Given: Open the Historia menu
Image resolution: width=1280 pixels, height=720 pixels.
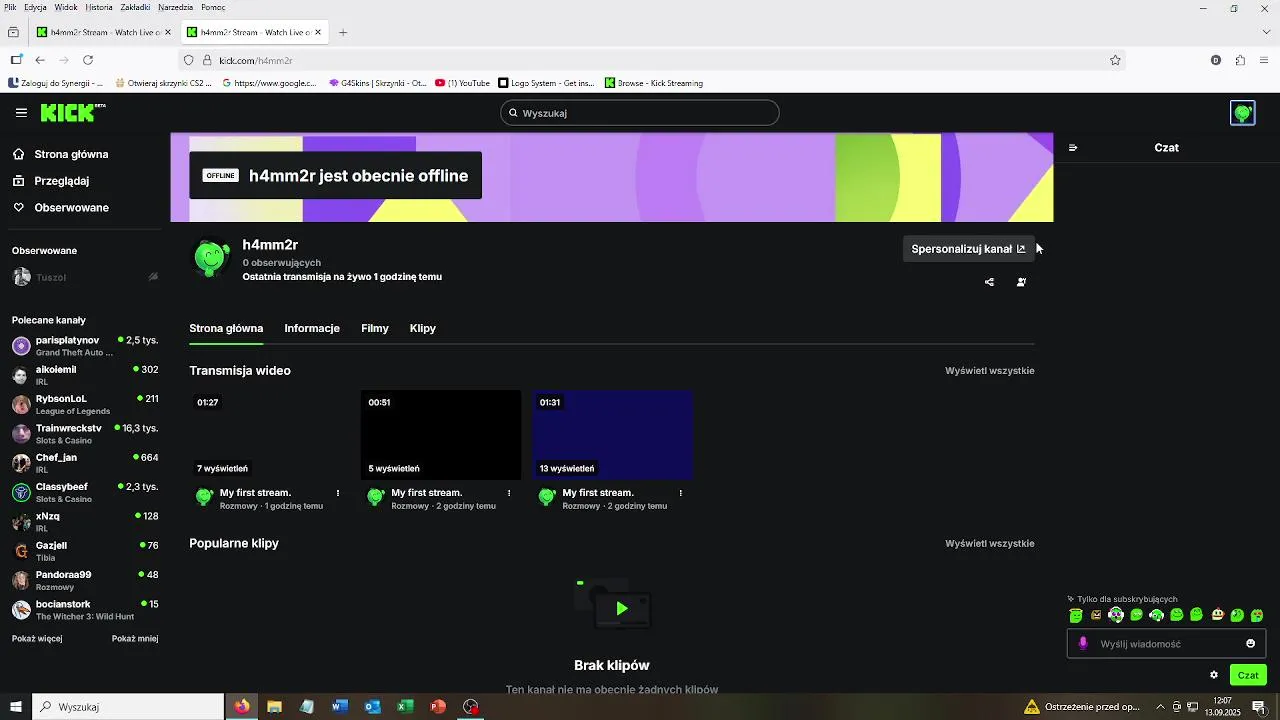Looking at the screenshot, I should coord(99,7).
